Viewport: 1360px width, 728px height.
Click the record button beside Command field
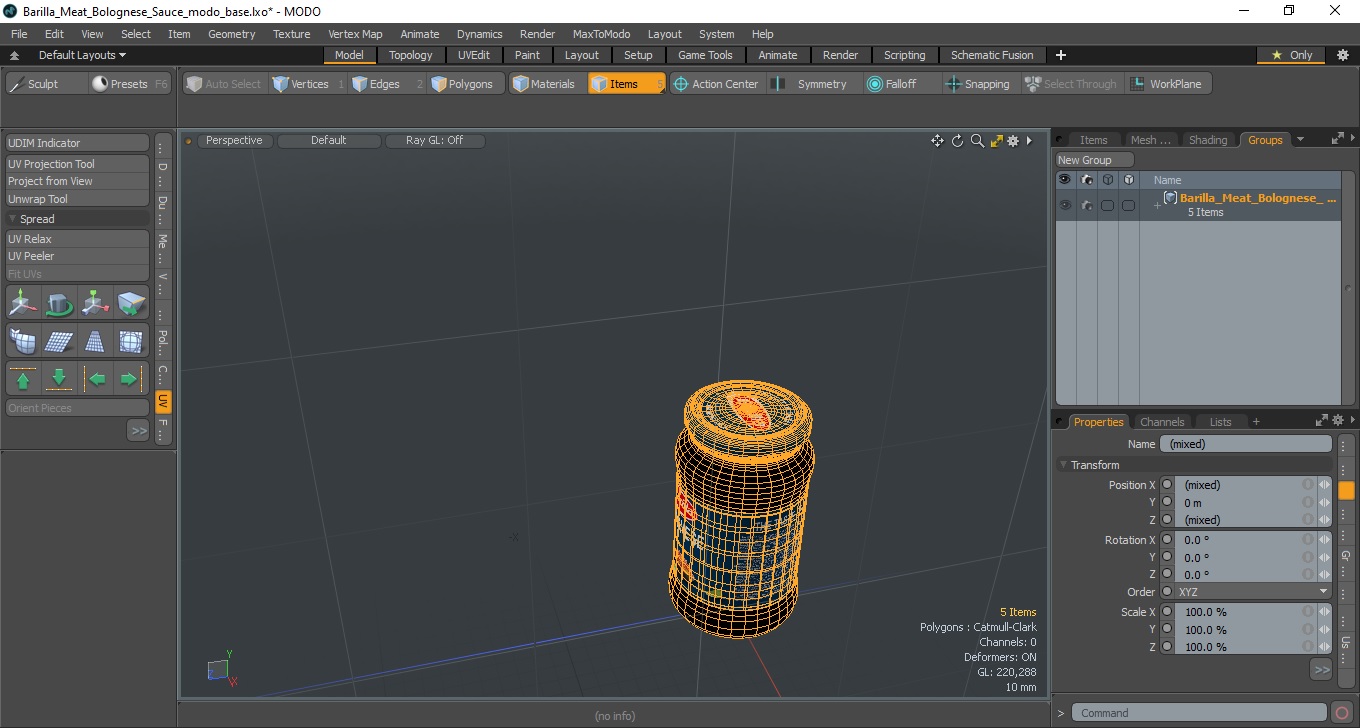coord(1342,713)
